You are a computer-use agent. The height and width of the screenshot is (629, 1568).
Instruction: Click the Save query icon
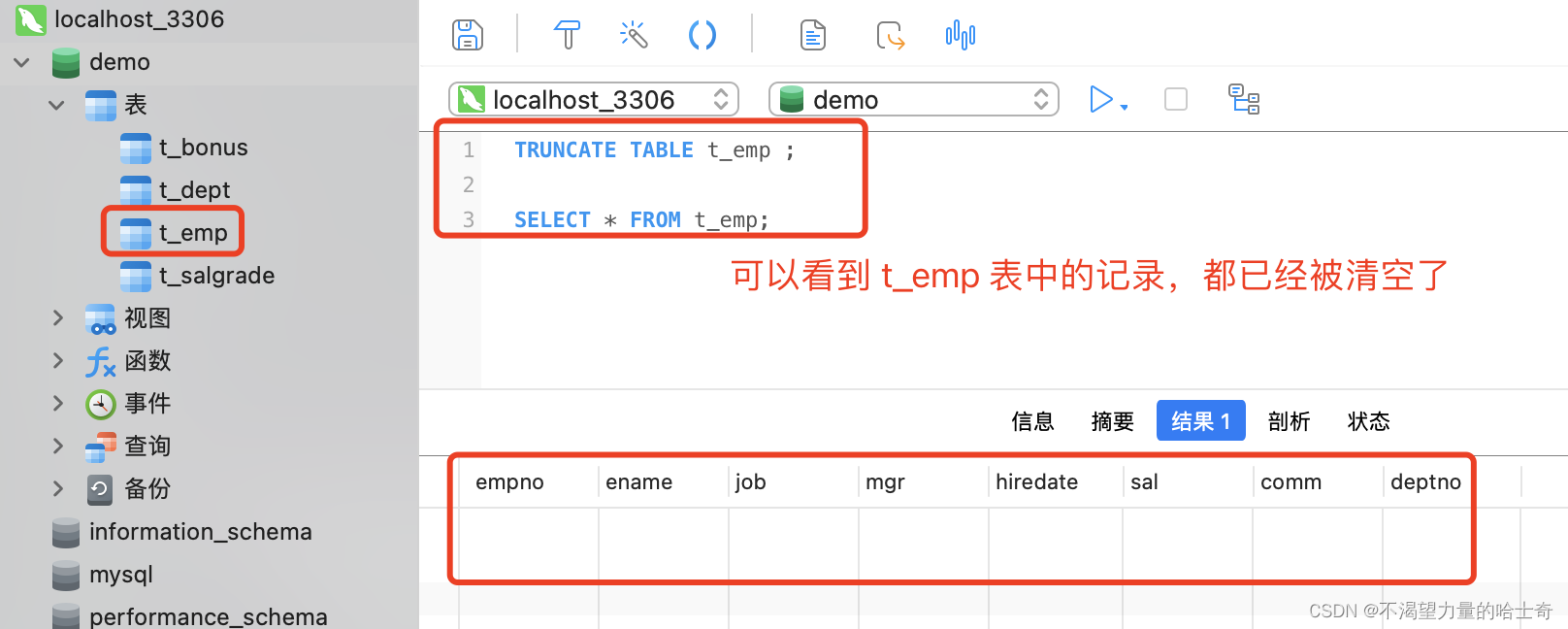[x=468, y=35]
